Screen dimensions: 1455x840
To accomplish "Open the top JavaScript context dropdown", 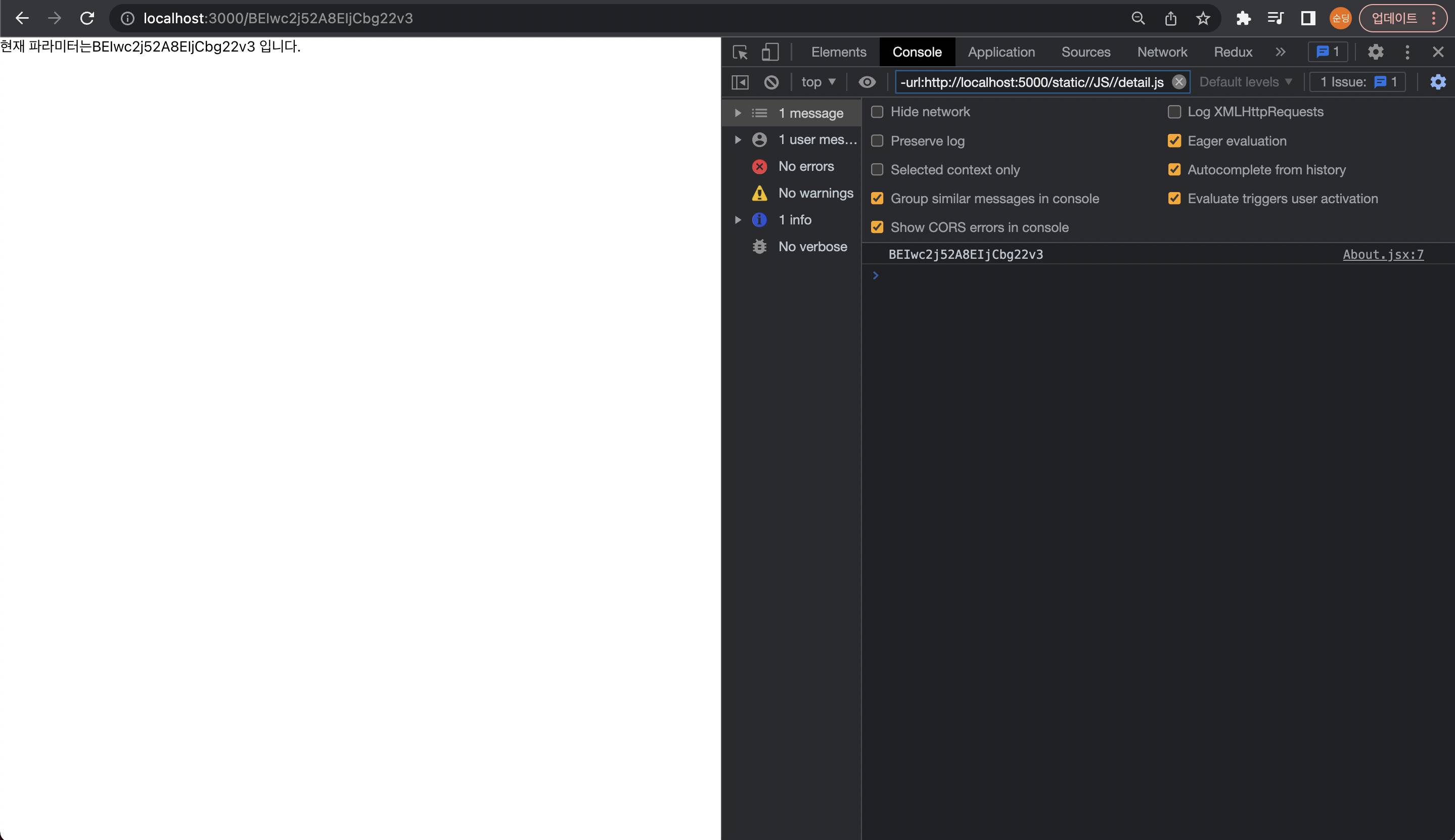I will click(x=818, y=82).
